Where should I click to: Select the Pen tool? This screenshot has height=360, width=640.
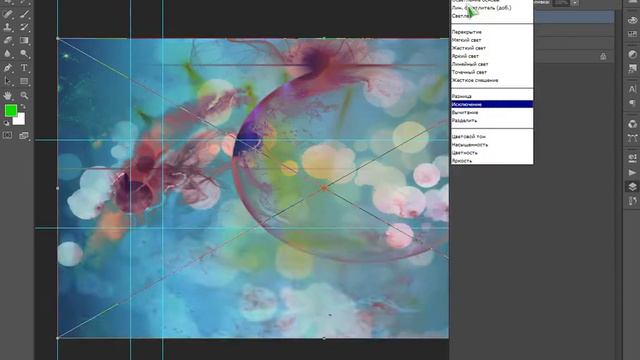coord(8,68)
